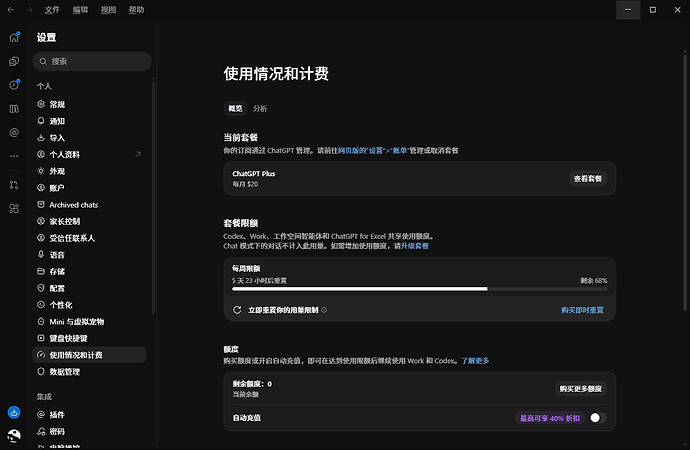The image size is (690, 450).
Task: Switch to the 分析 tab
Action: tap(260, 108)
